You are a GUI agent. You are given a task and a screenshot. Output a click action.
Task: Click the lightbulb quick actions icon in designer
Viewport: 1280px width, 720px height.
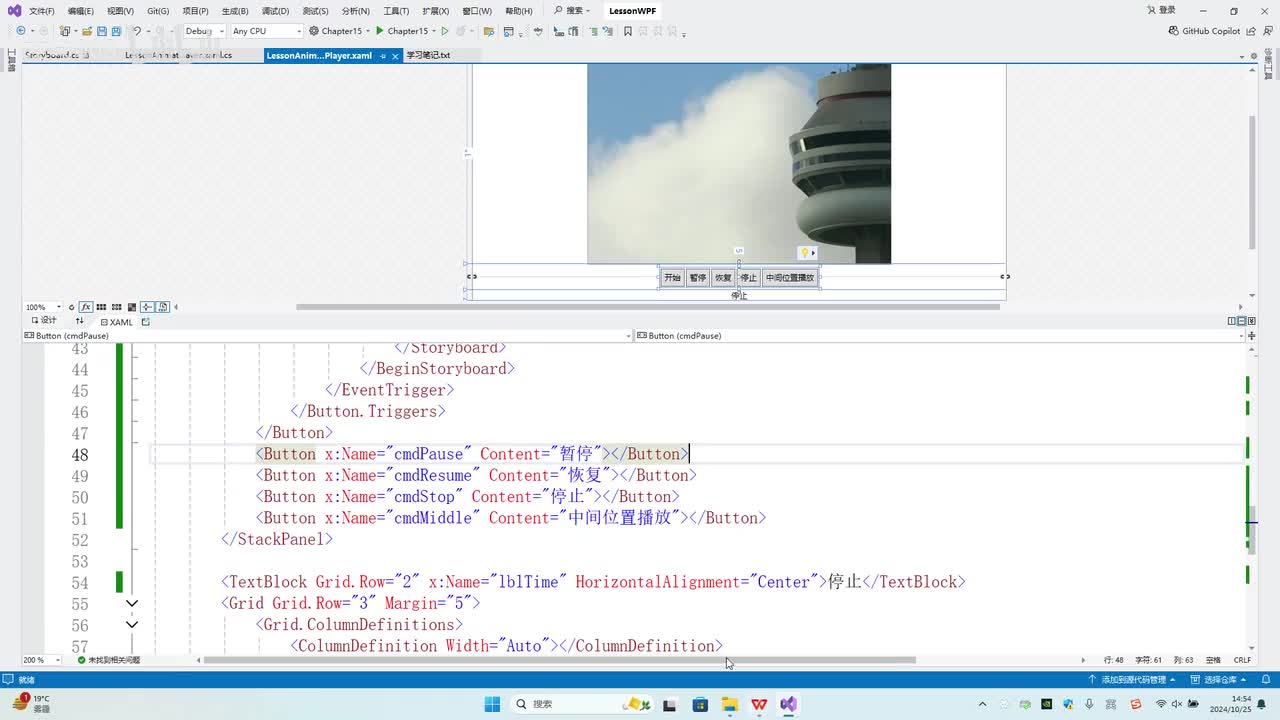804,253
